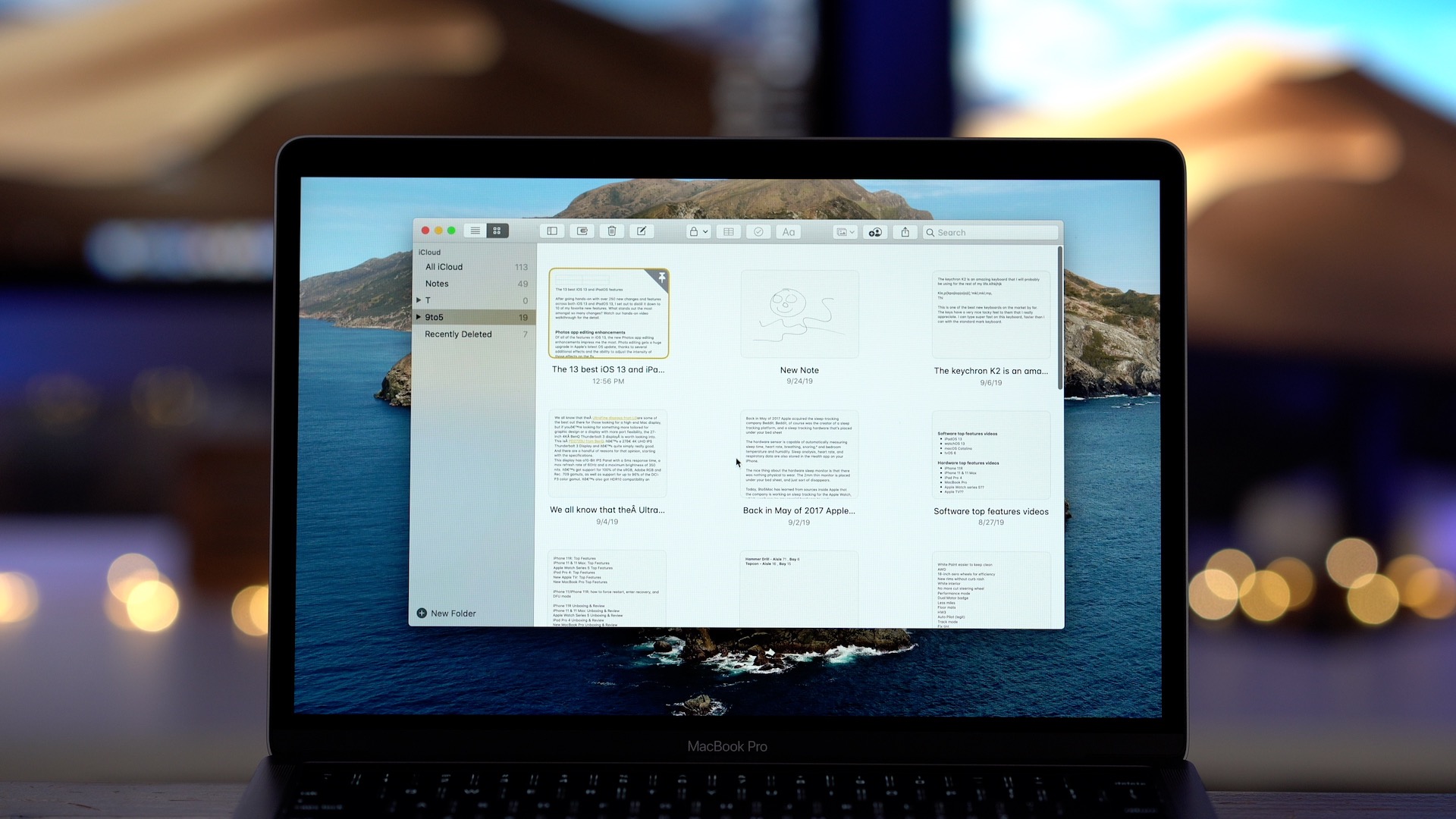
Task: Add people to collaborate on the note
Action: pos(874,231)
